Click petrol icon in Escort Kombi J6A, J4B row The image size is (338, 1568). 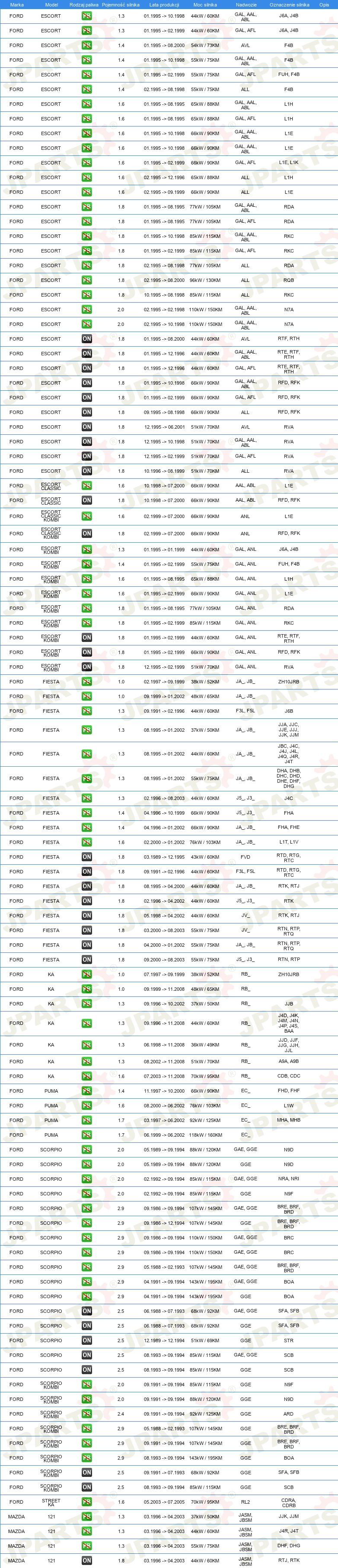[x=86, y=550]
